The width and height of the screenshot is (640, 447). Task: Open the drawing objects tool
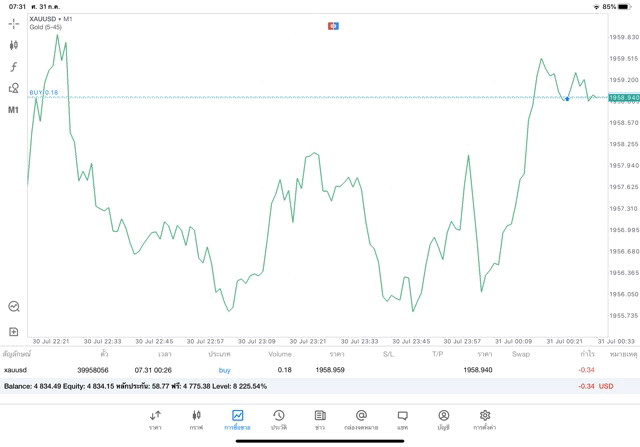[x=14, y=88]
